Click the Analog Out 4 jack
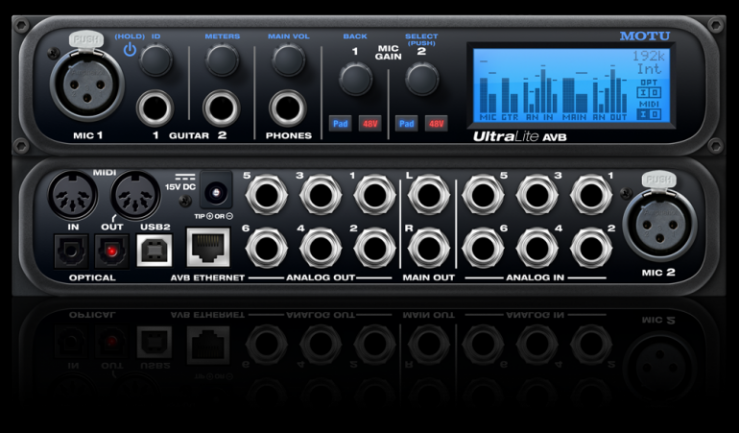 [x=320, y=248]
